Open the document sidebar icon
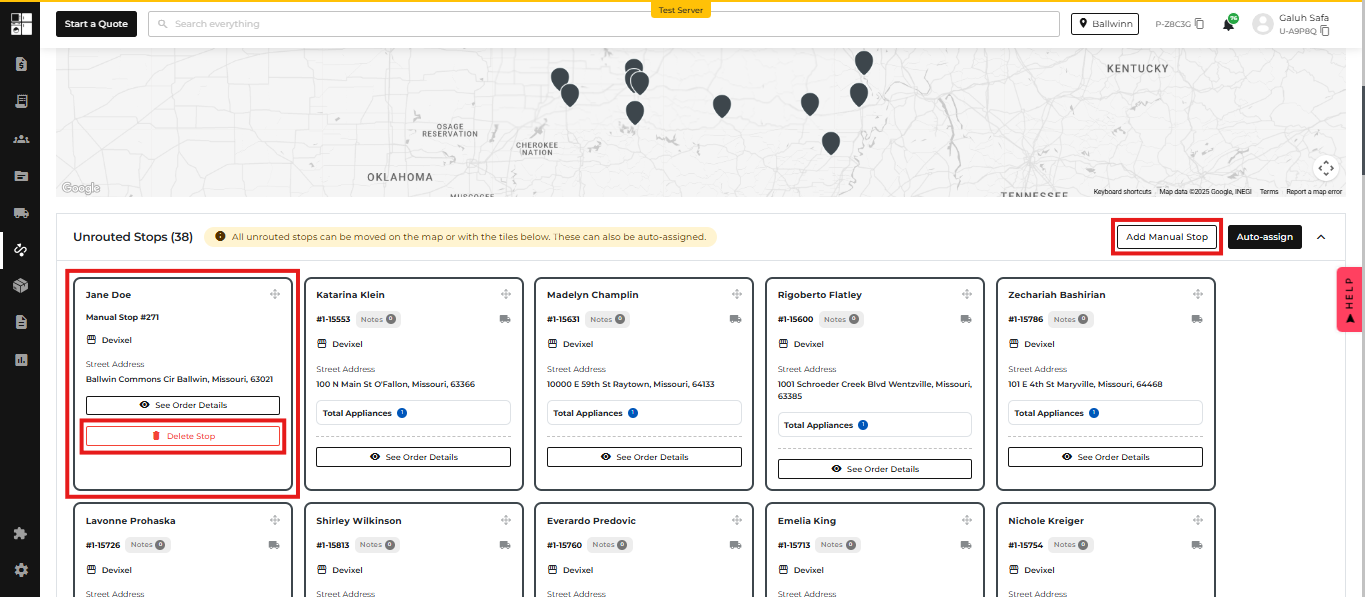The width and height of the screenshot is (1365, 597). (x=21, y=322)
